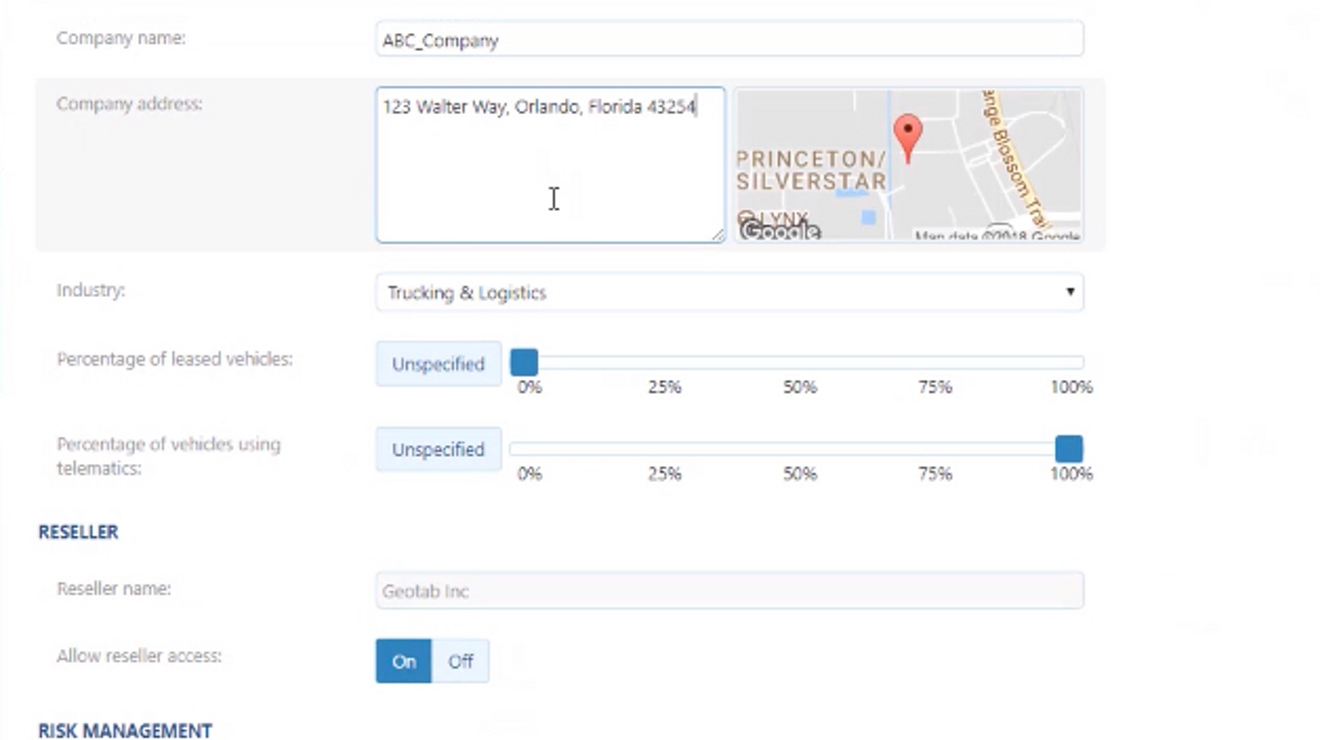Click the Google logo on the map

(779, 231)
